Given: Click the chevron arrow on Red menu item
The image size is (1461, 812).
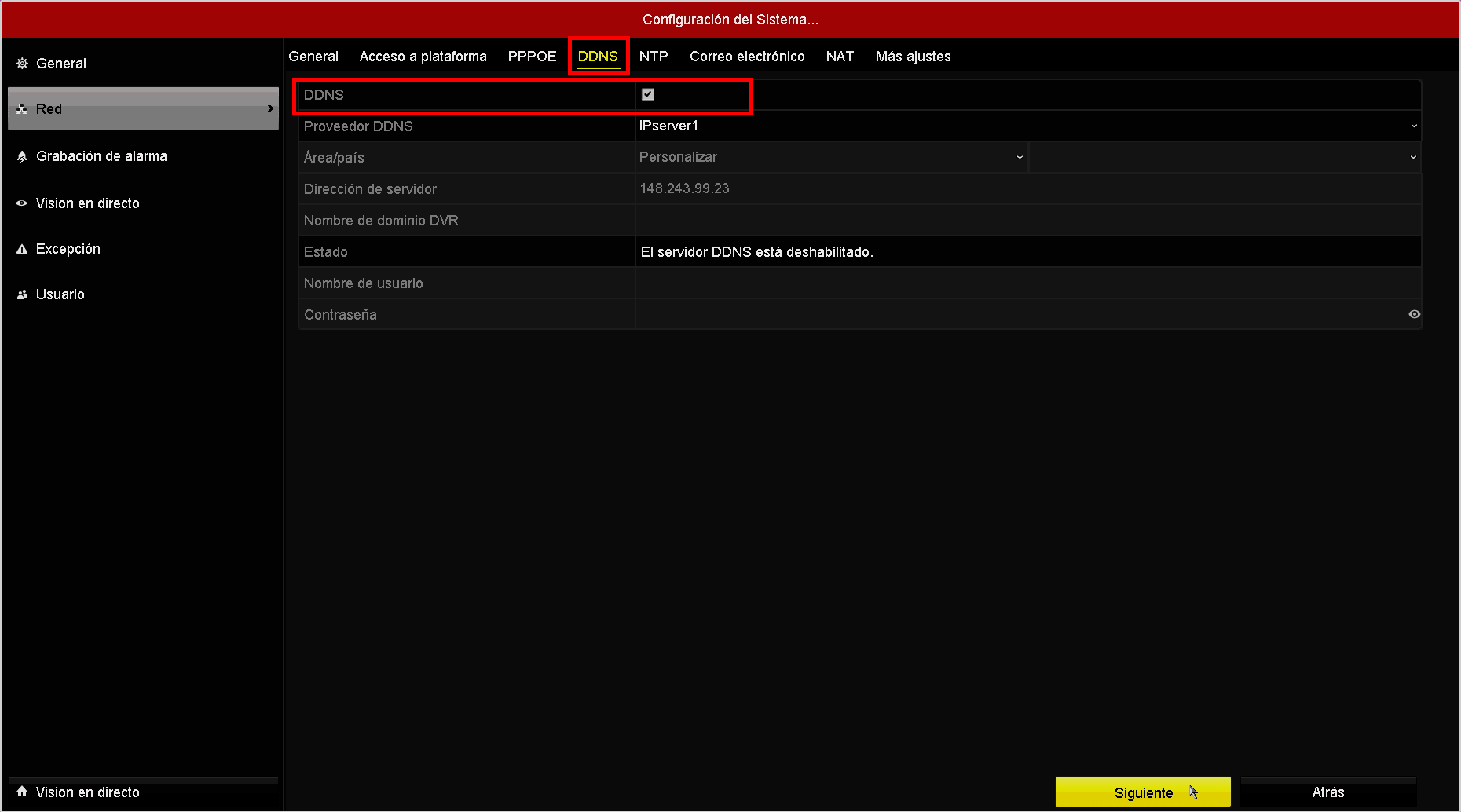Looking at the screenshot, I should (270, 108).
